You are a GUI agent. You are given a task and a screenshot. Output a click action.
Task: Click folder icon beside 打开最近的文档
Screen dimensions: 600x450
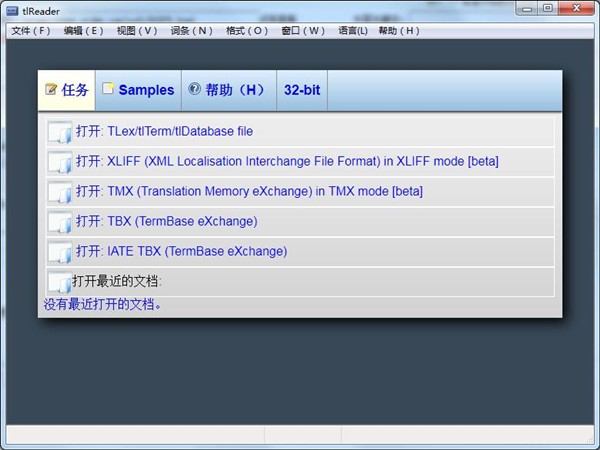tap(60, 282)
